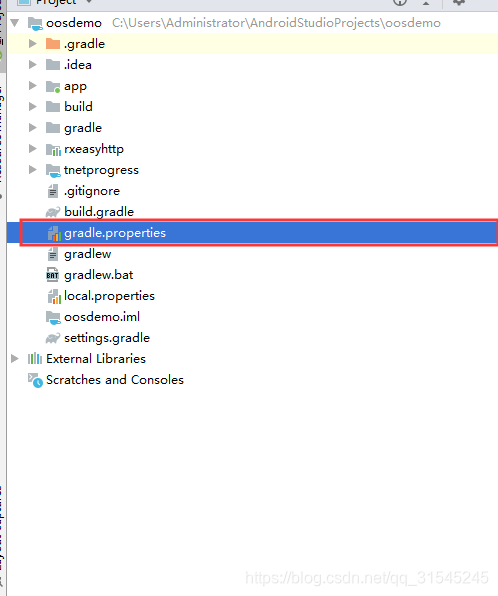
Task: Expand the External Libraries arrow
Action: point(15,358)
